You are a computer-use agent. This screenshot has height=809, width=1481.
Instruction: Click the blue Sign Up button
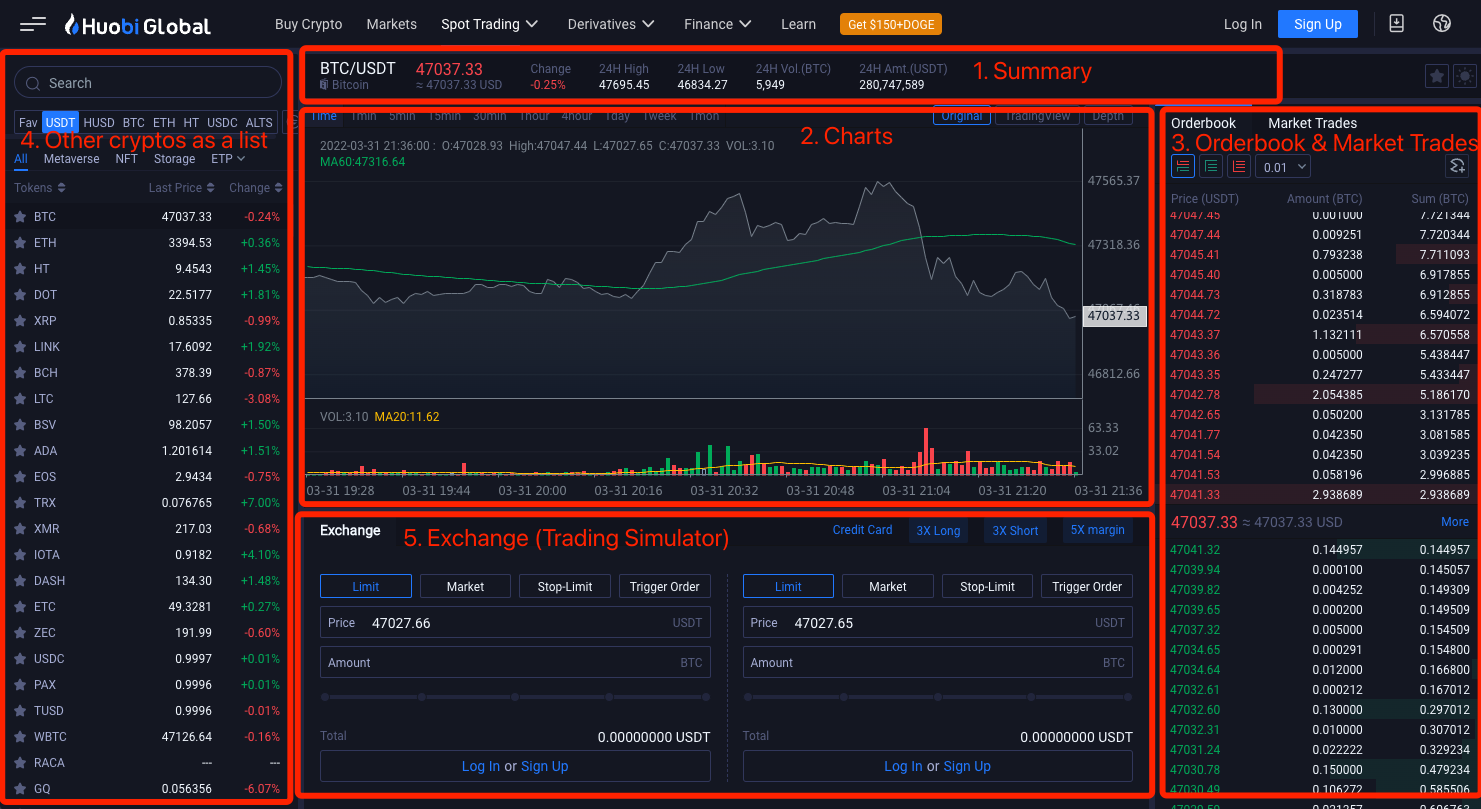pos(1317,24)
